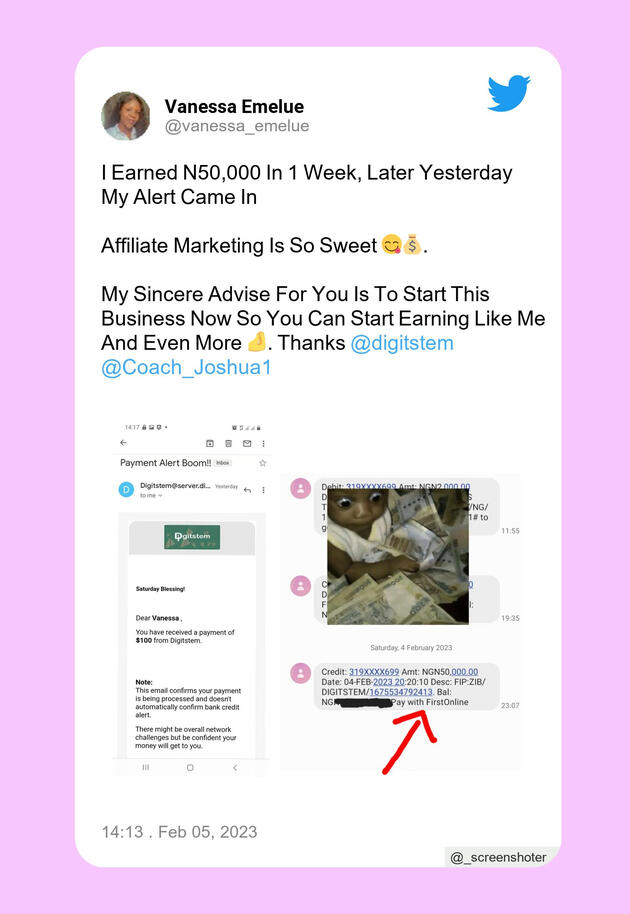Click account number link in Credit SMS

point(374,672)
